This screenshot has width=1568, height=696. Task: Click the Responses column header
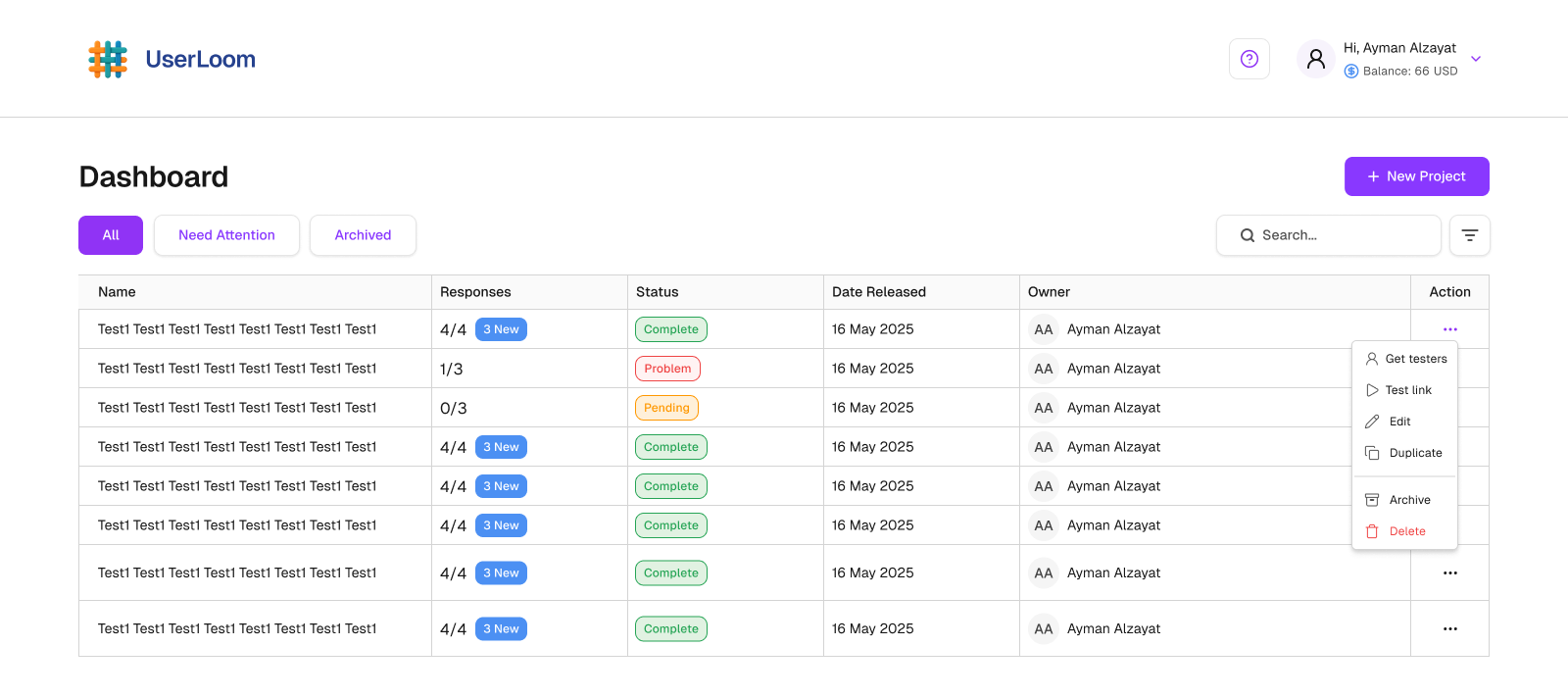(x=475, y=292)
